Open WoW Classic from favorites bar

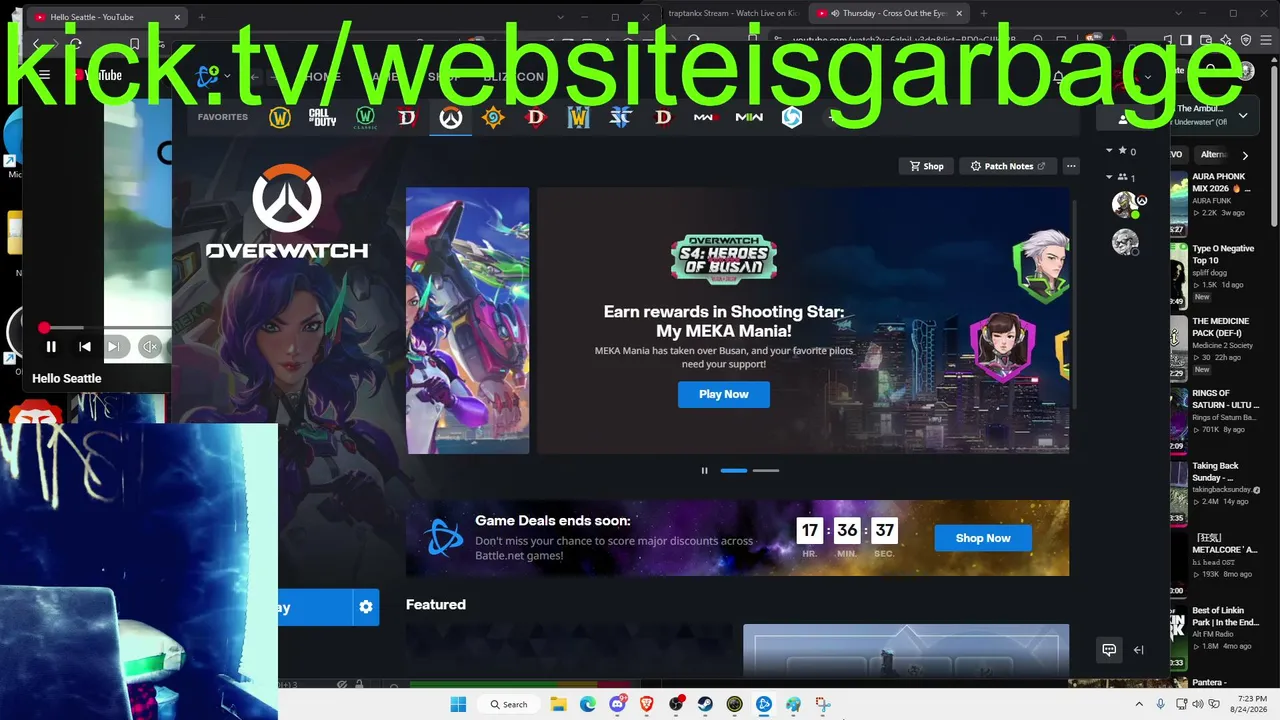pos(365,118)
